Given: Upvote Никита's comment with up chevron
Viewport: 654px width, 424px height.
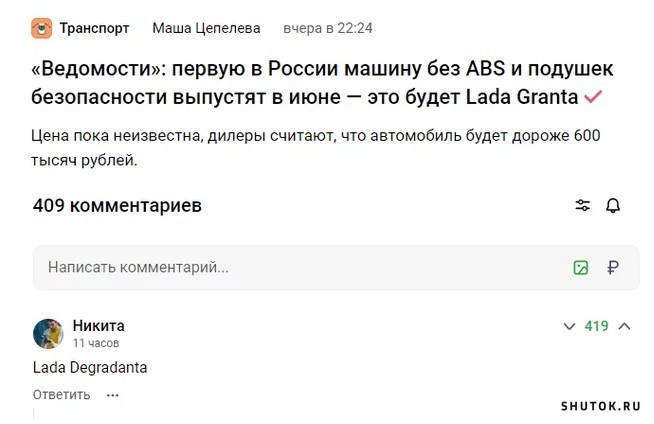Looking at the screenshot, I should click(624, 326).
